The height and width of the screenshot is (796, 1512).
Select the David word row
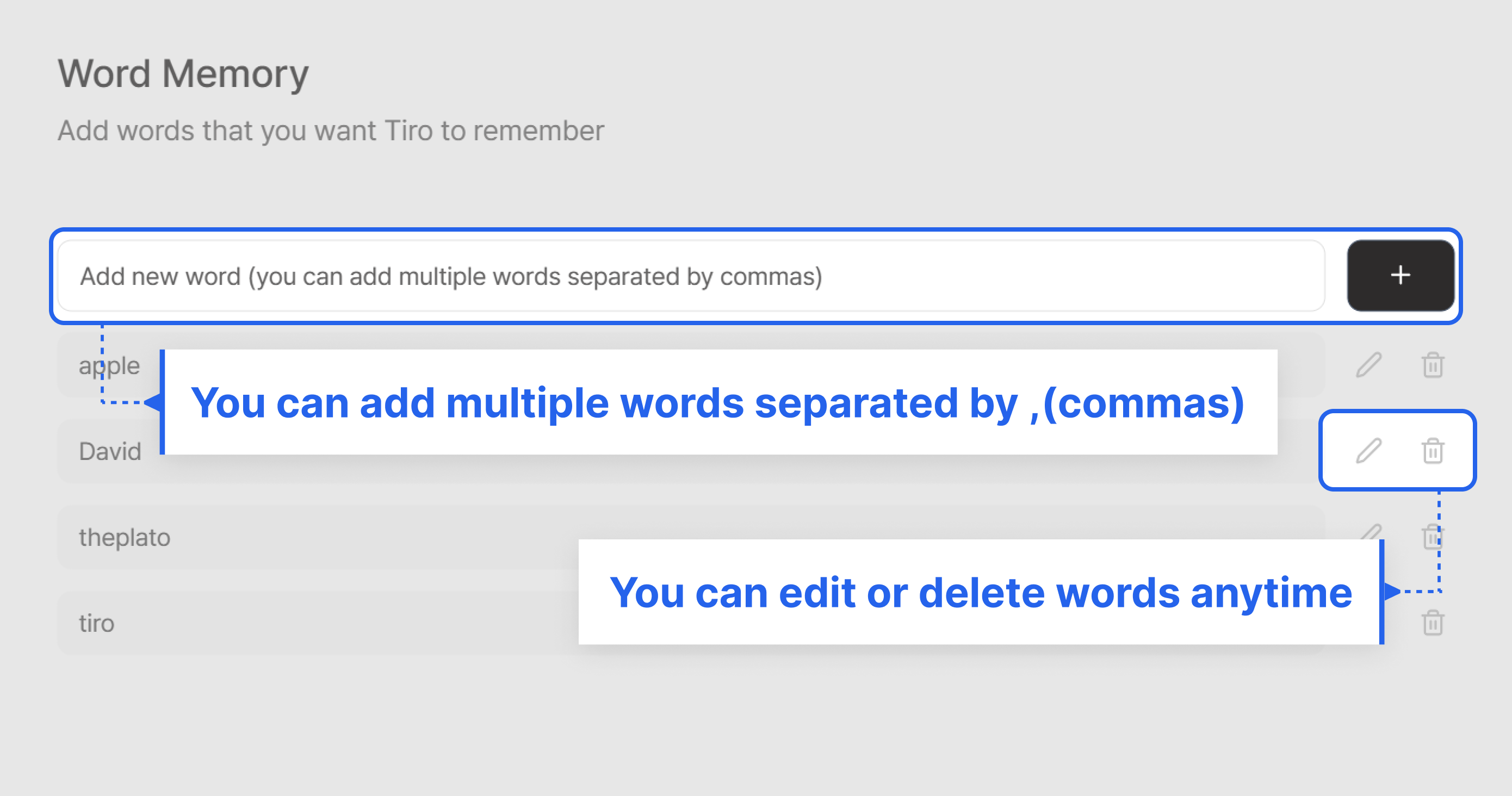[109, 452]
